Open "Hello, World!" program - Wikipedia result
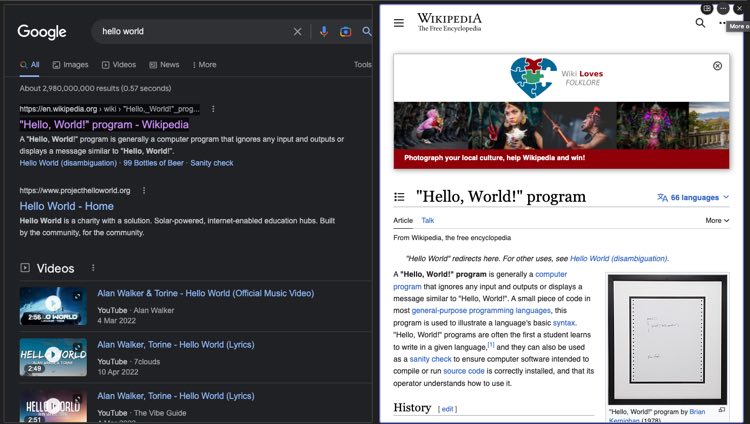Image resolution: width=750 pixels, height=424 pixels. point(104,125)
